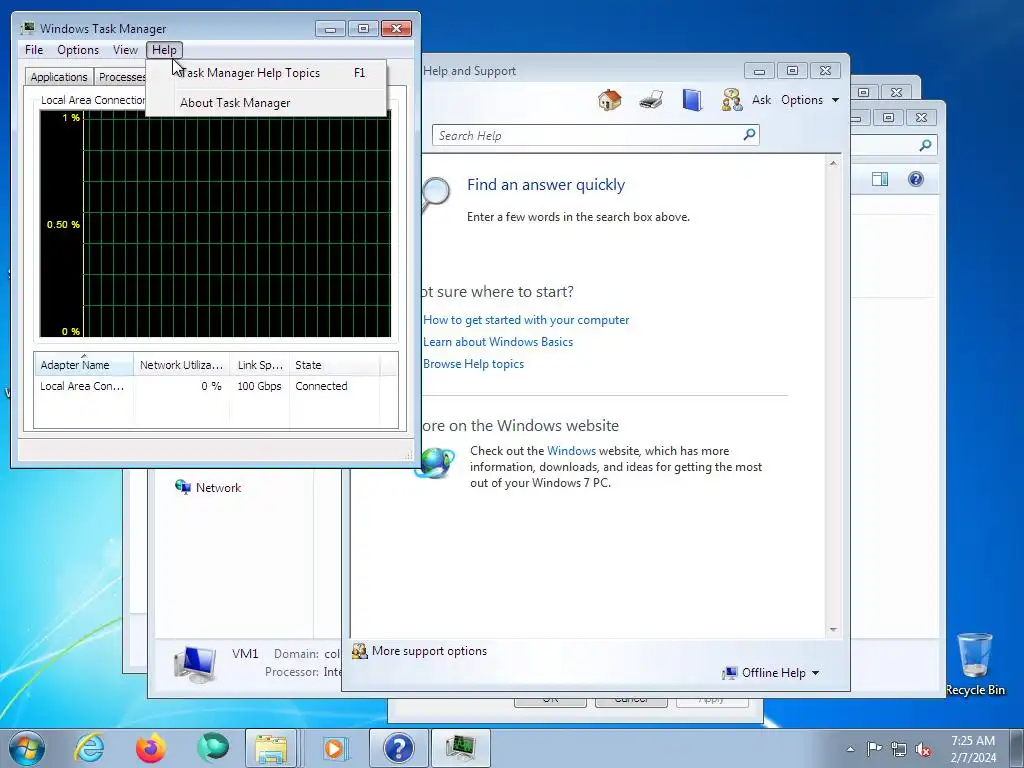The image size is (1024, 768).
Task: Open Browse Help topics link
Action: pos(473,364)
